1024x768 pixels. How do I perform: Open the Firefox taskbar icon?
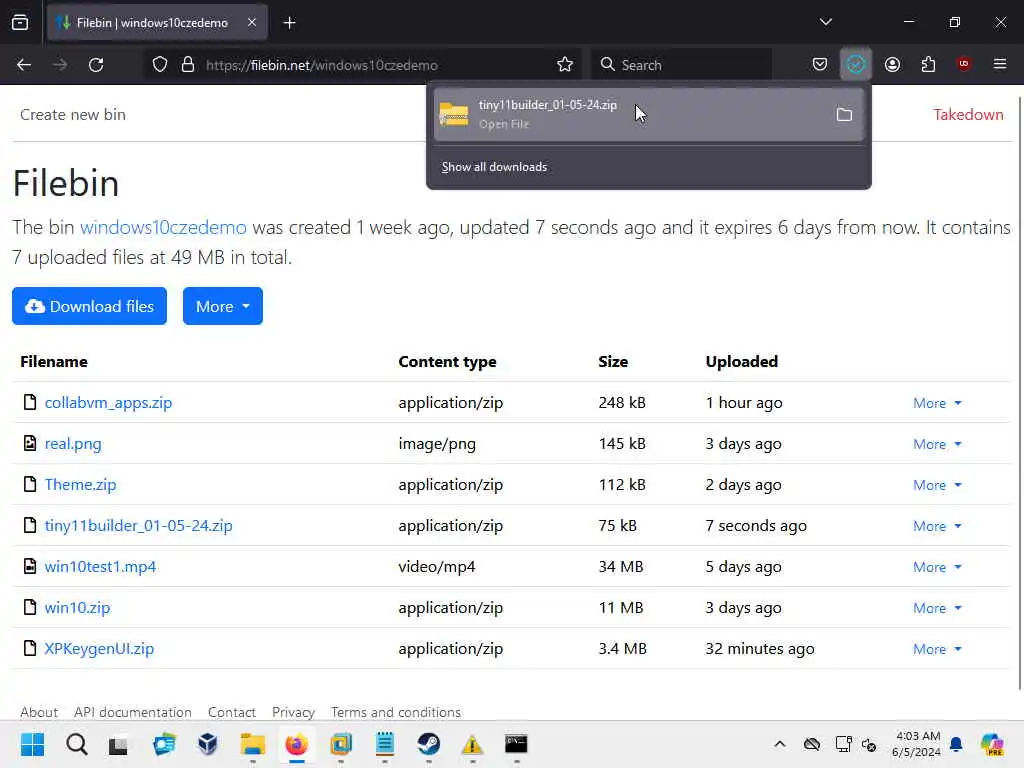296,744
